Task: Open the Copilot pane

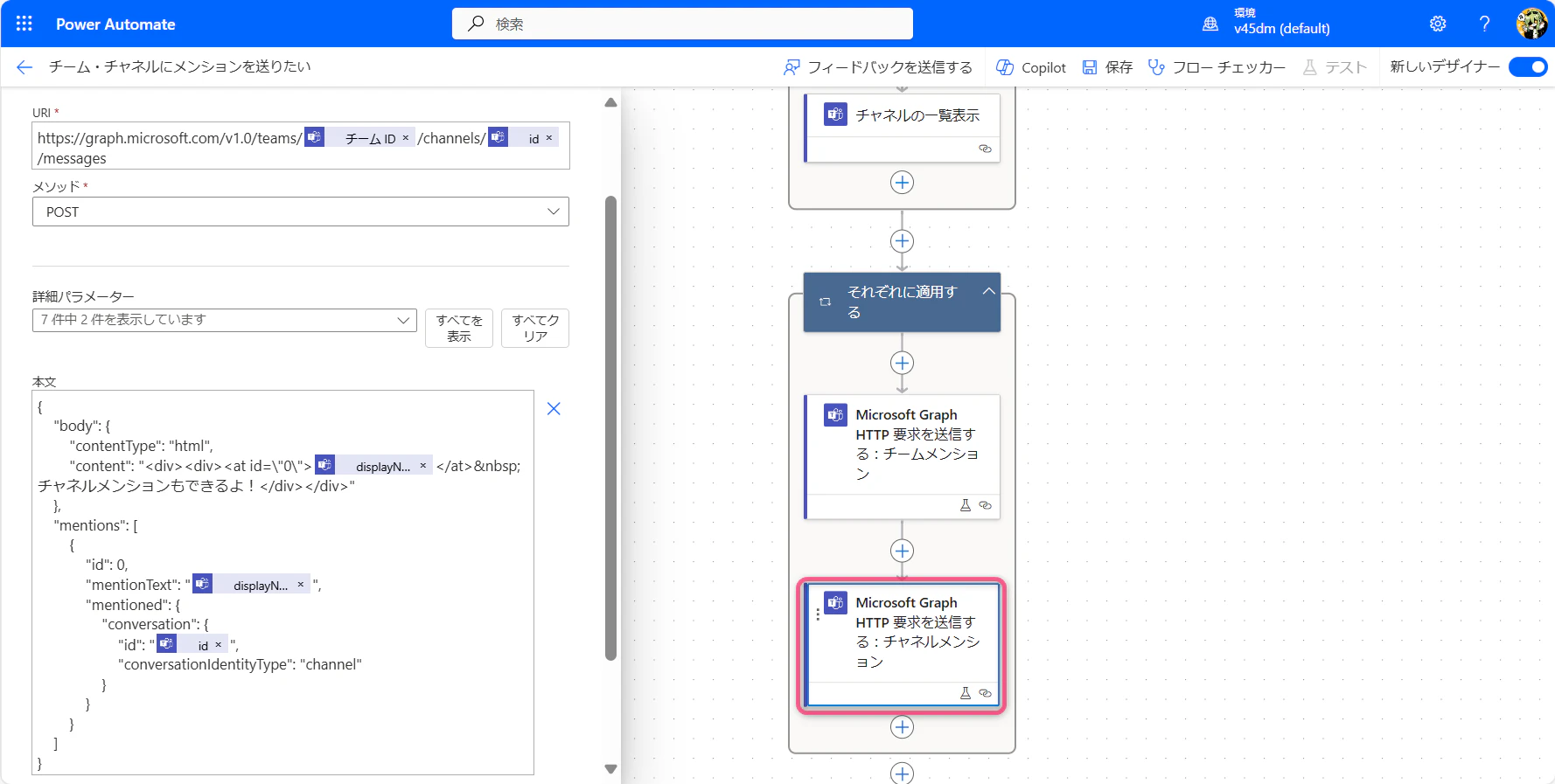Action: pyautogui.click(x=1031, y=67)
